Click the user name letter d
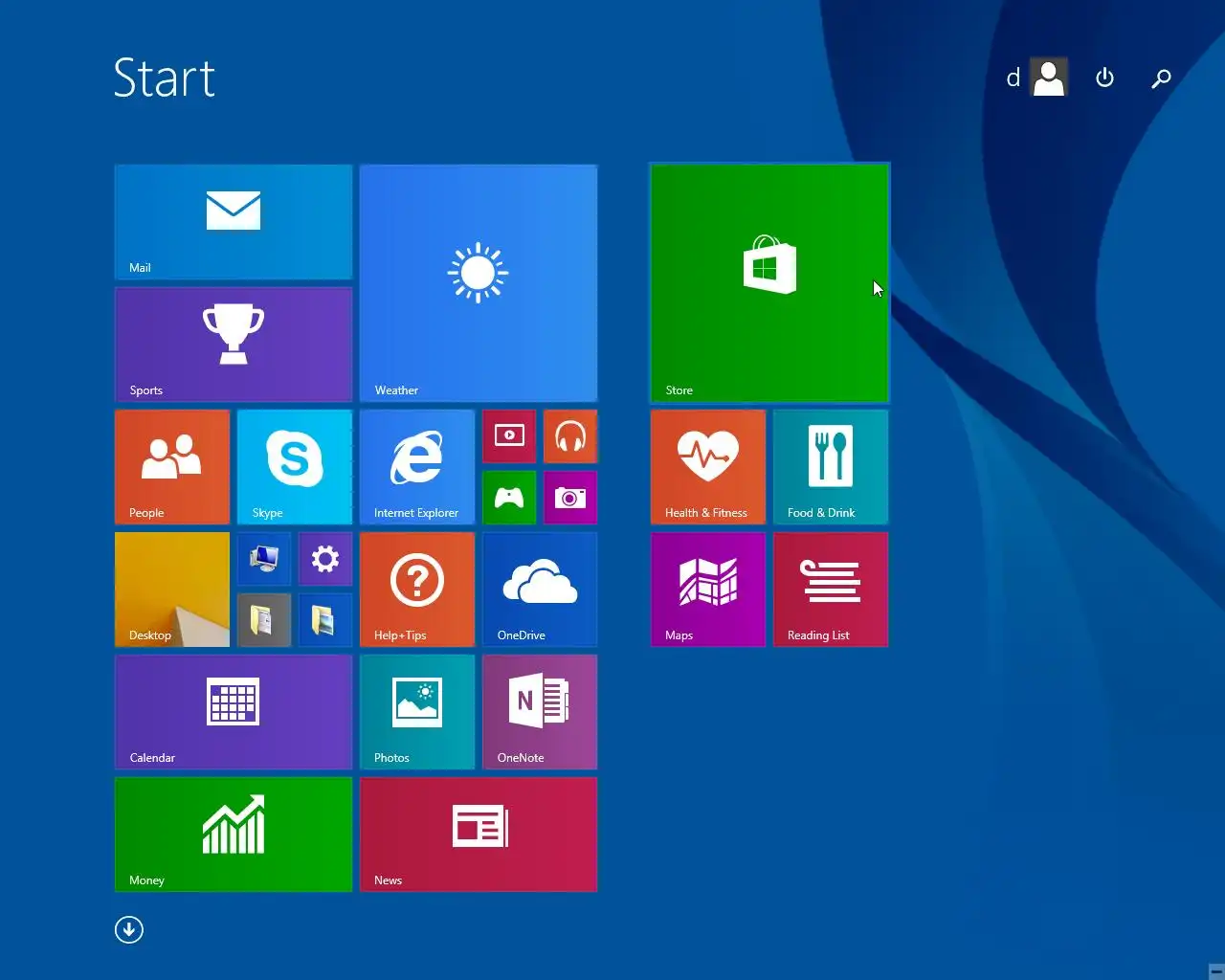The width and height of the screenshot is (1225, 980). [x=1013, y=78]
